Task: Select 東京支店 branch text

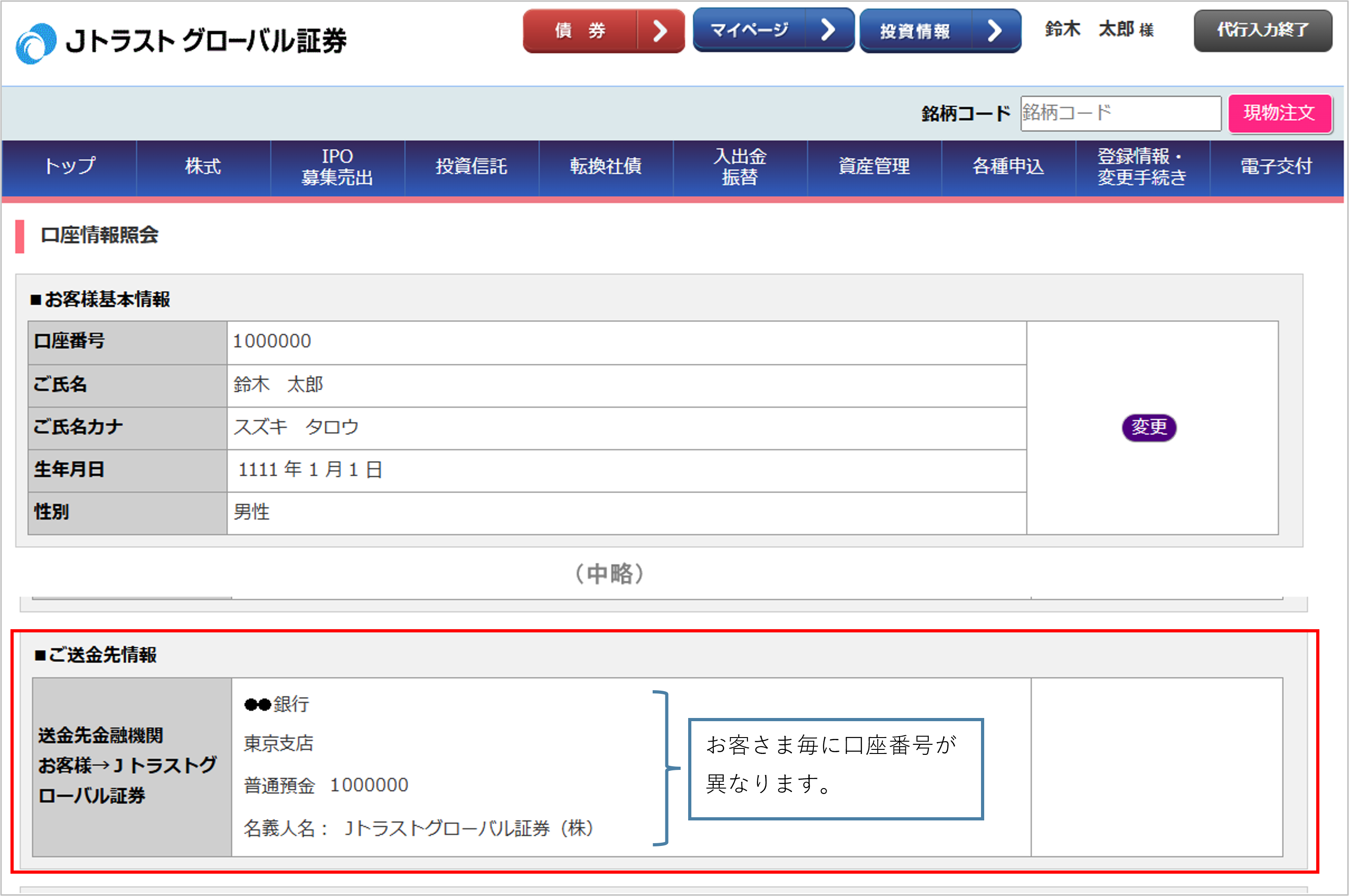Action: tap(279, 744)
